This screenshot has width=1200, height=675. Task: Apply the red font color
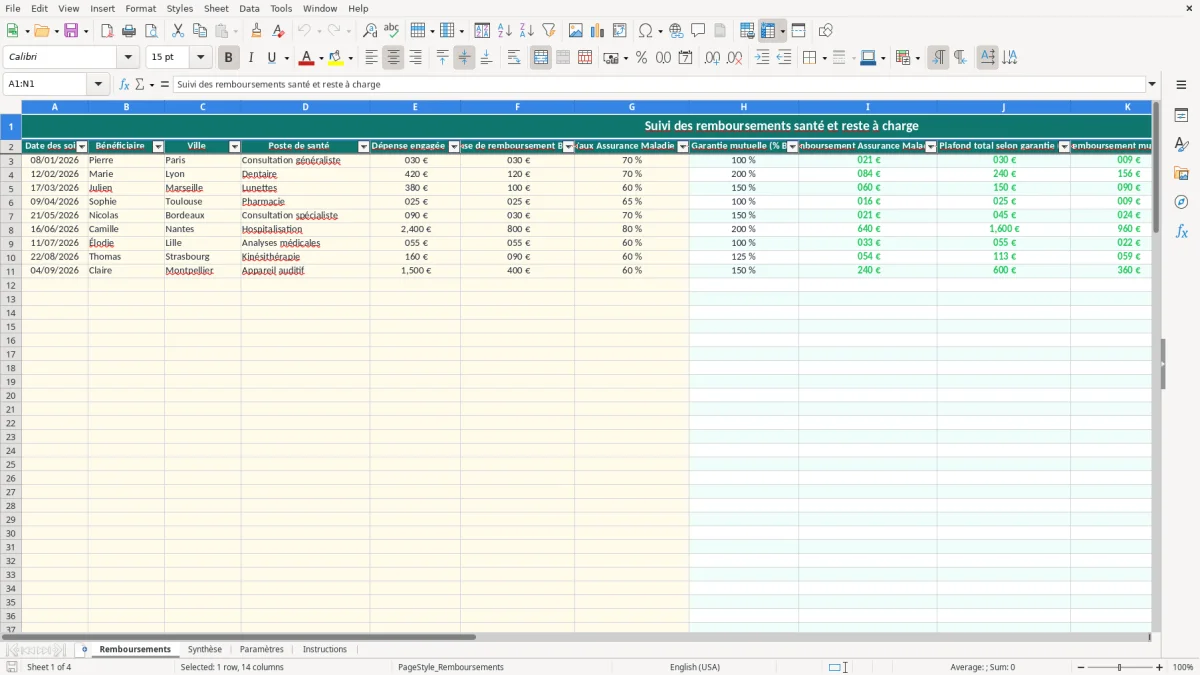(x=307, y=58)
